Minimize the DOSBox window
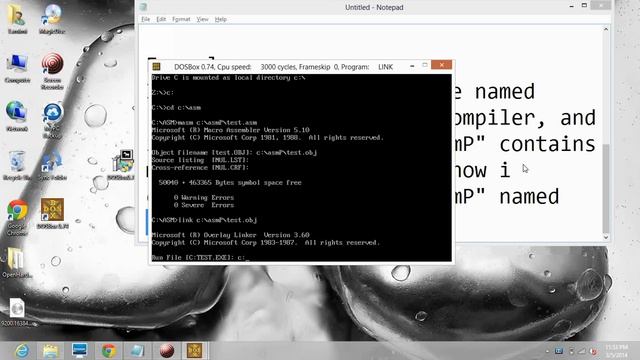The width and height of the screenshot is (640, 360). click(412, 66)
